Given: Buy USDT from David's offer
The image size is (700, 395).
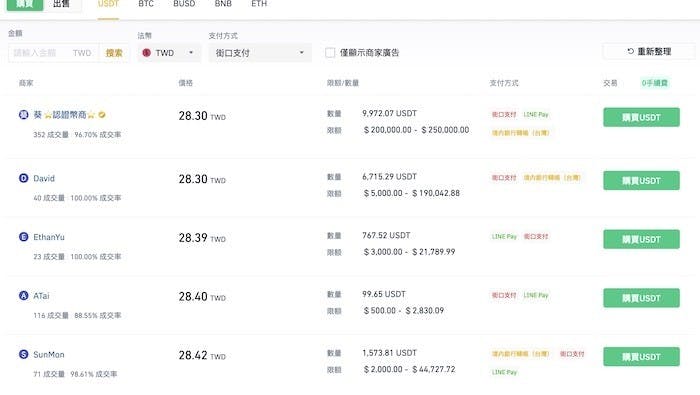Looking at the screenshot, I should tap(641, 180).
